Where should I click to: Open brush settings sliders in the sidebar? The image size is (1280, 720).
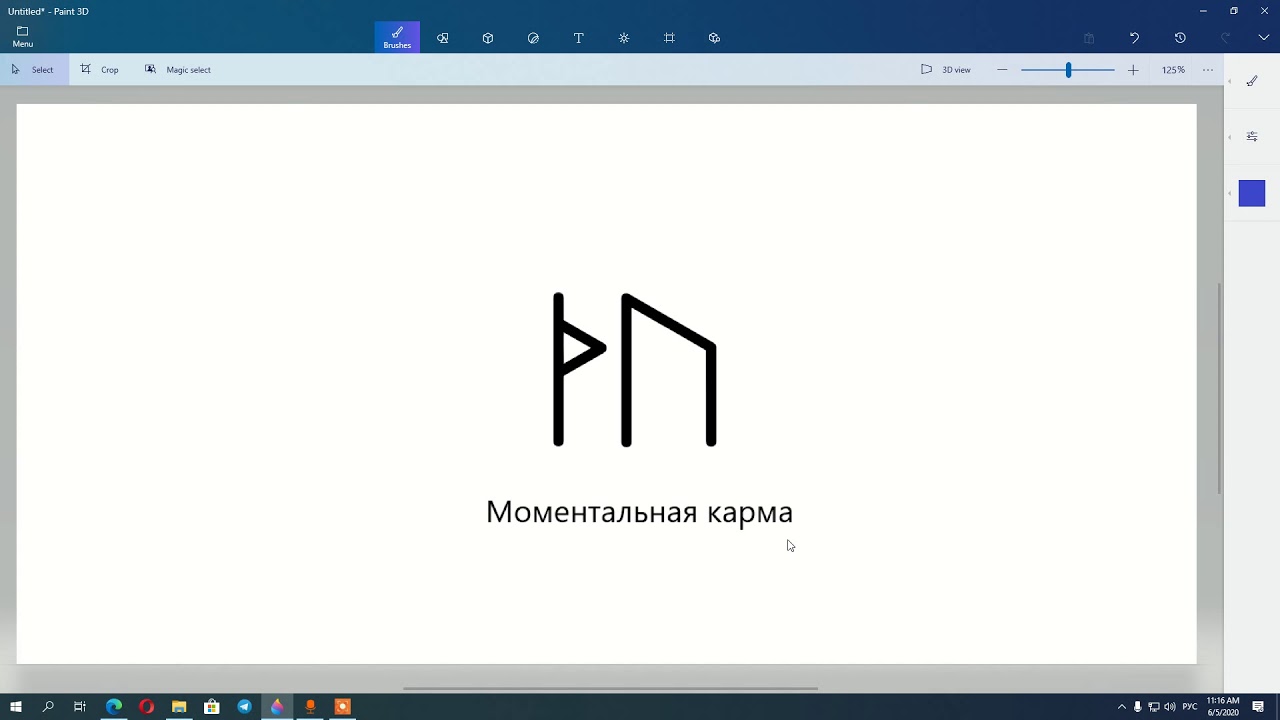[1252, 137]
